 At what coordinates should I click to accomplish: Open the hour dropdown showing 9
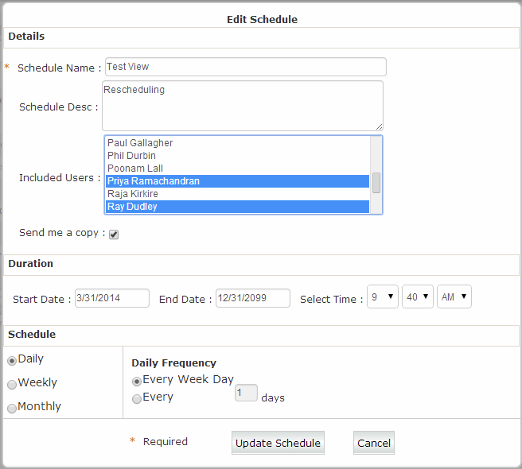tap(383, 296)
